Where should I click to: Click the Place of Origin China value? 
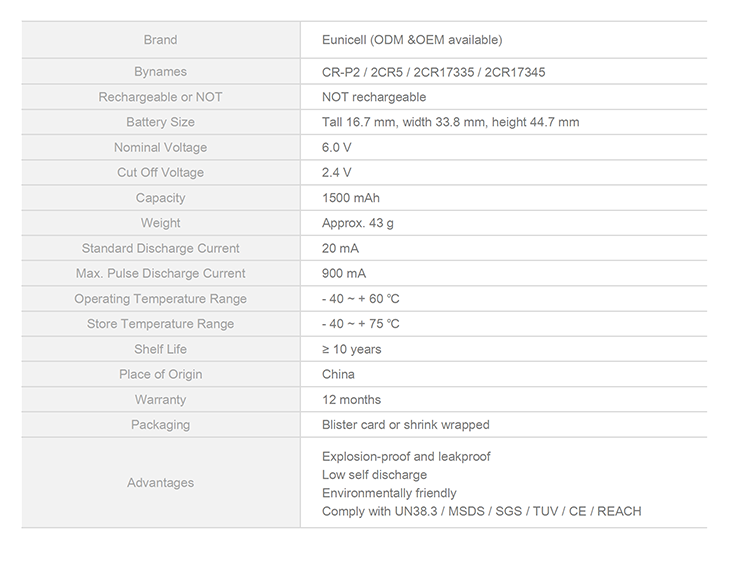338,374
